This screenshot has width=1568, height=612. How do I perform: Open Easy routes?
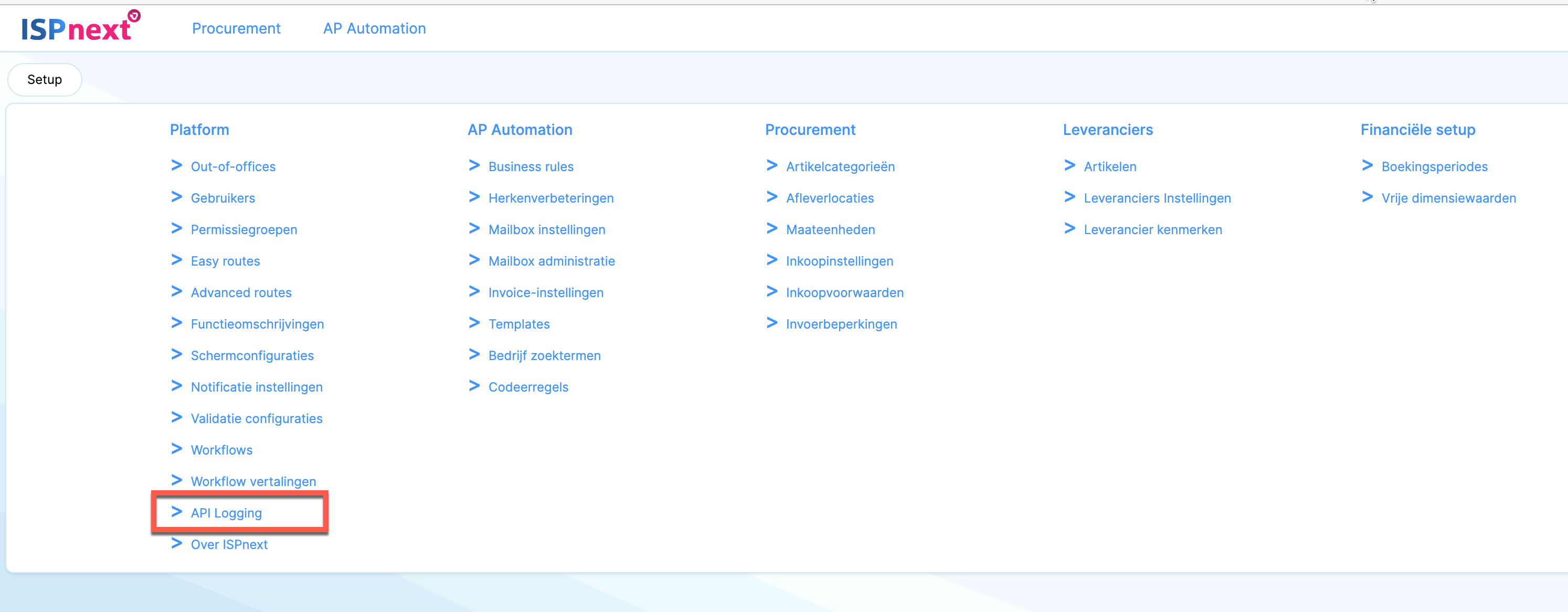225,261
